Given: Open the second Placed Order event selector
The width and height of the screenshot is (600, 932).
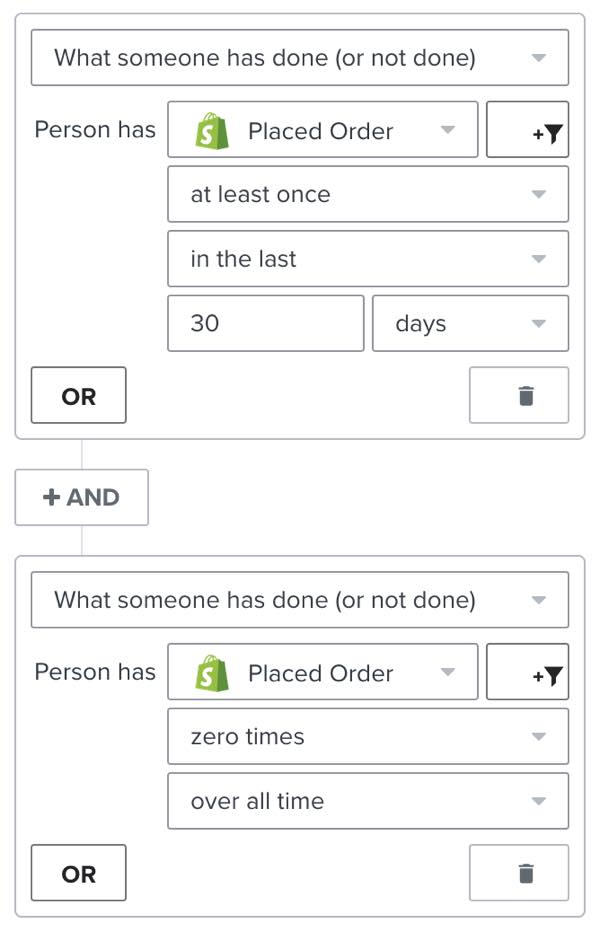Looking at the screenshot, I should pyautogui.click(x=320, y=672).
